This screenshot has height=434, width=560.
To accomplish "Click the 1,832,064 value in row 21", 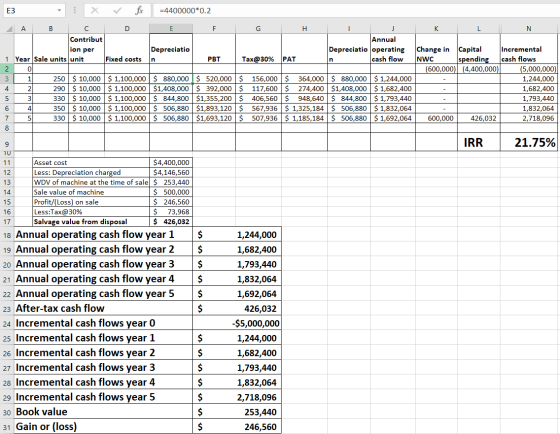I will point(237,279).
